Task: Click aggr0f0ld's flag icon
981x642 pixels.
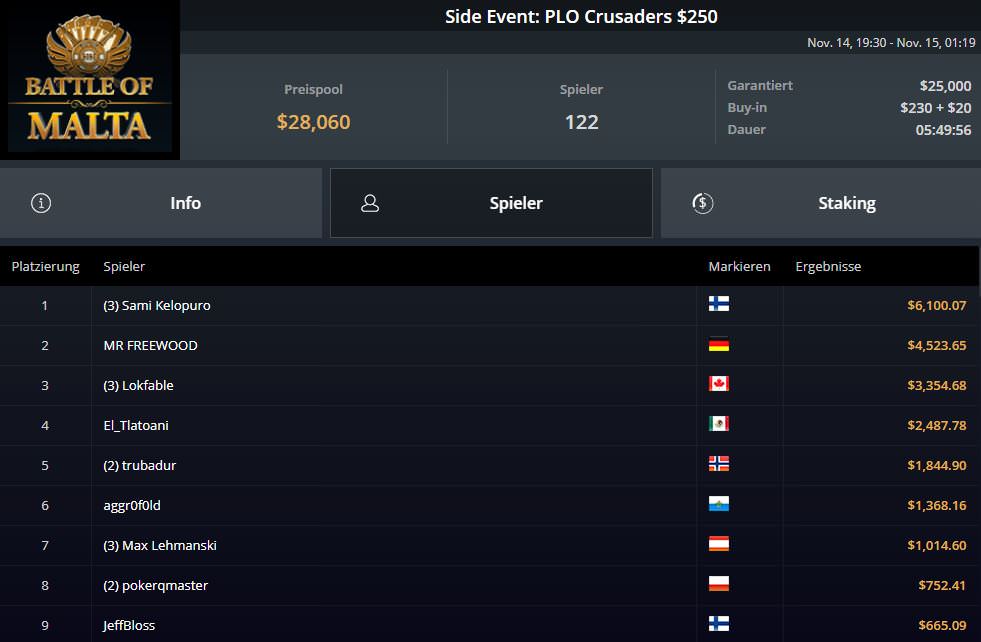Action: pyautogui.click(x=718, y=504)
